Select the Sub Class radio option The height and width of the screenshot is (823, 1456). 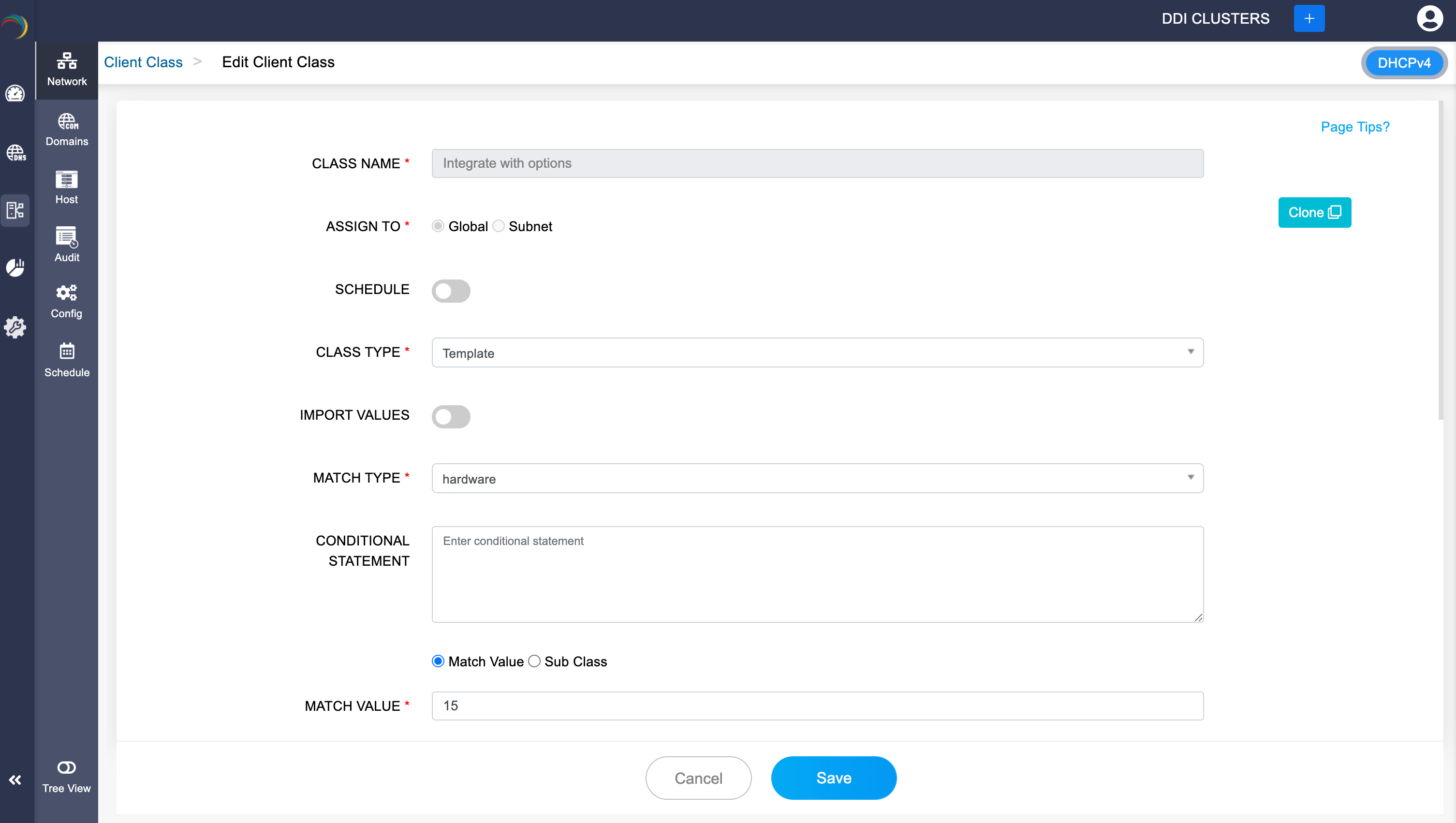[534, 661]
